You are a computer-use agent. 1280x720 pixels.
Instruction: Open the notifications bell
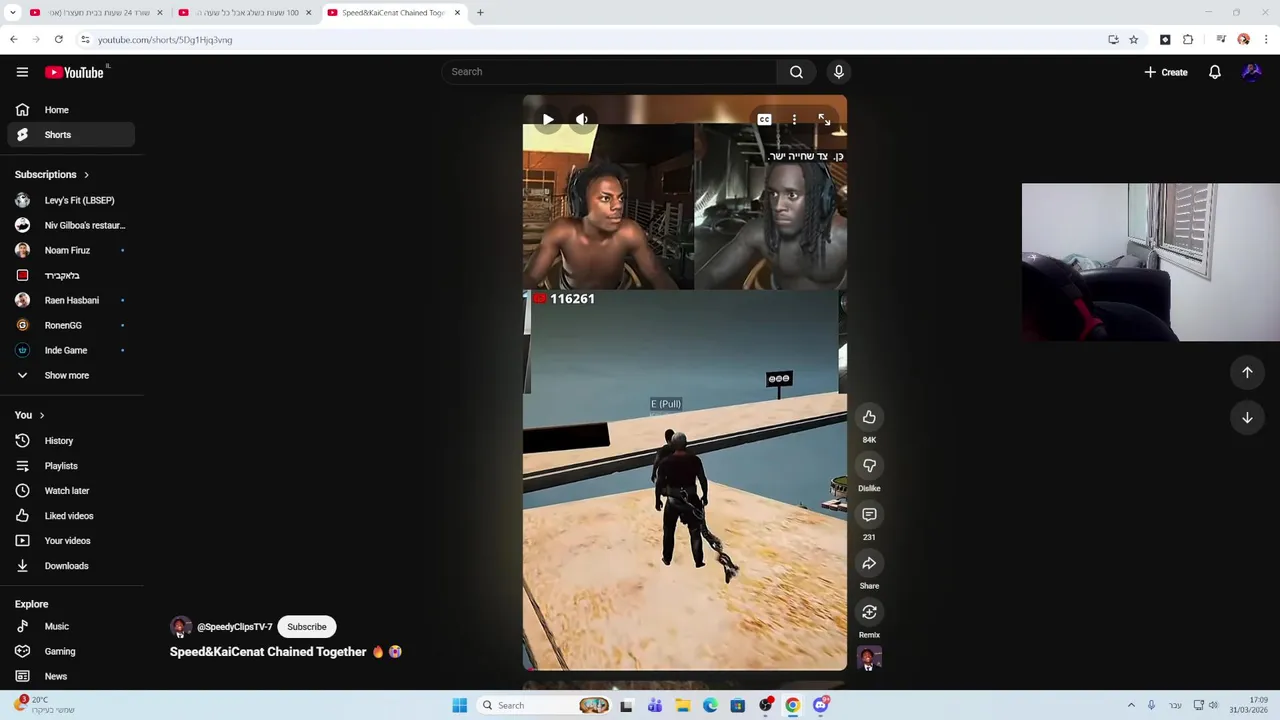click(x=1215, y=72)
